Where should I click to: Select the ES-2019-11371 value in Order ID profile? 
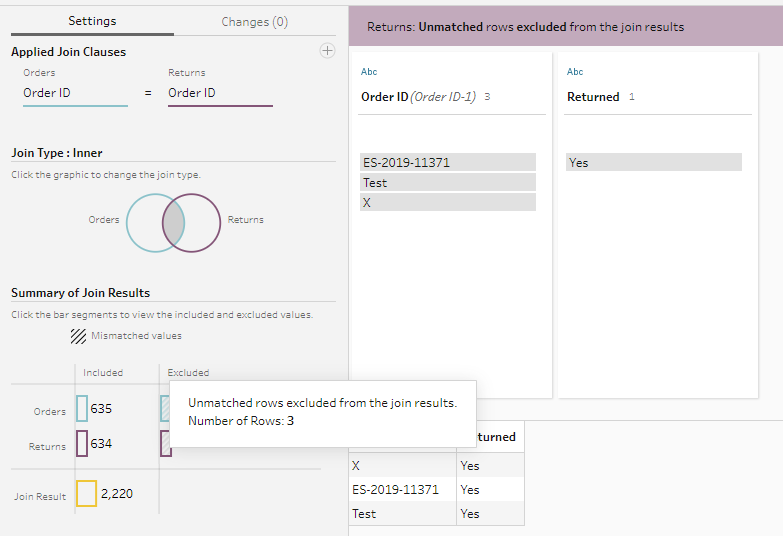click(x=448, y=162)
